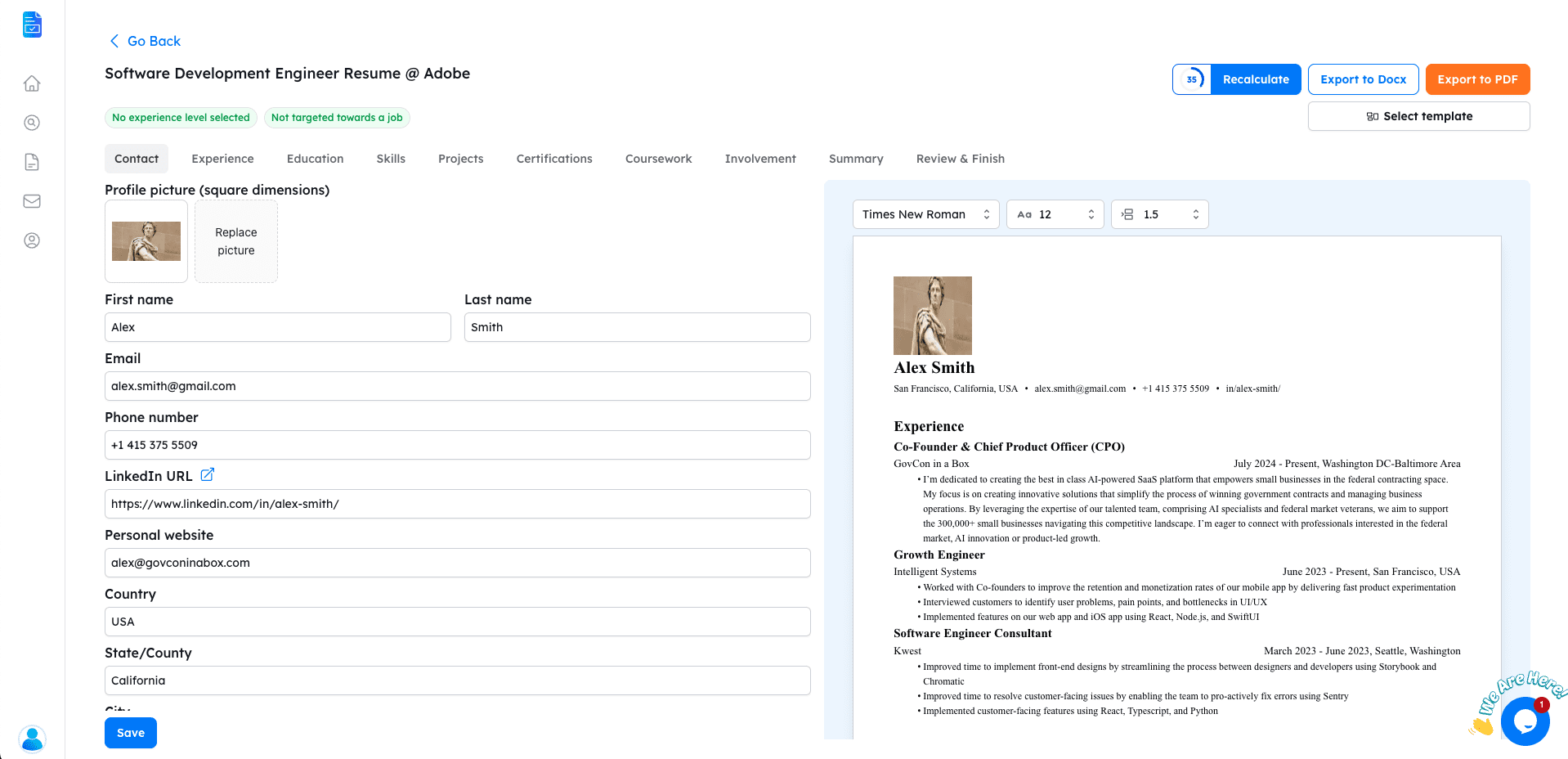Open the live chat bubble widget
This screenshot has height=759, width=1568.
pos(1524,721)
